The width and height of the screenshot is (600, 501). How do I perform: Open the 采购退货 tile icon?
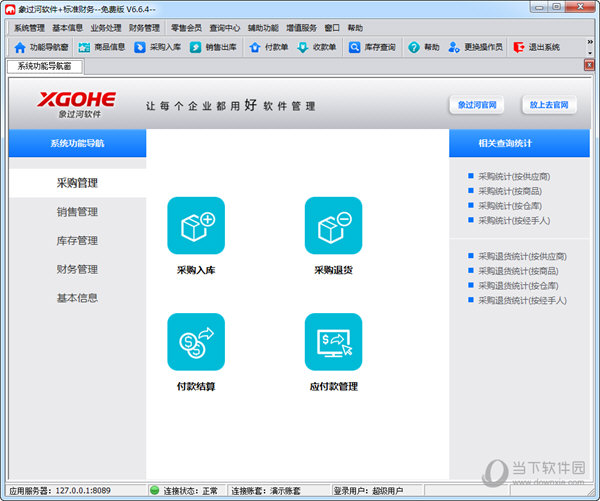pyautogui.click(x=333, y=226)
